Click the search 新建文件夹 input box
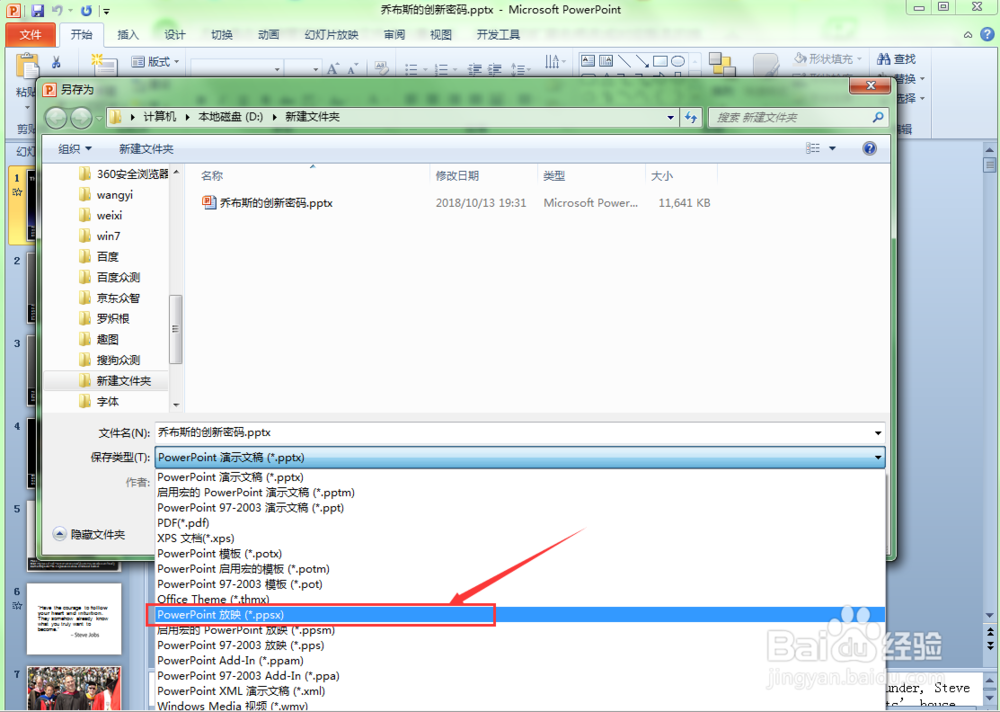 [x=790, y=117]
